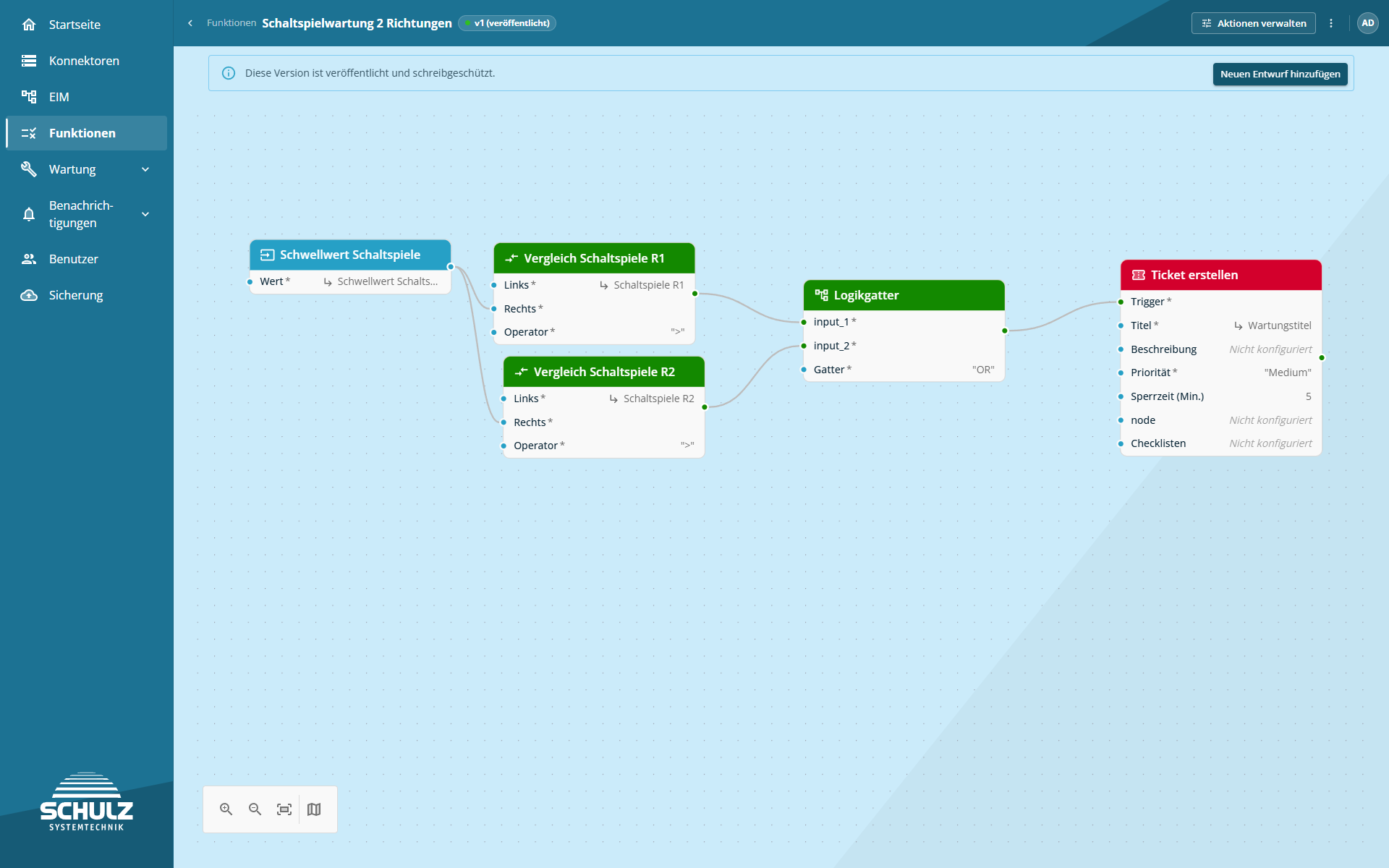Click the Beschreibung row in Ticket node
This screenshot has width=1389, height=868.
[1221, 349]
